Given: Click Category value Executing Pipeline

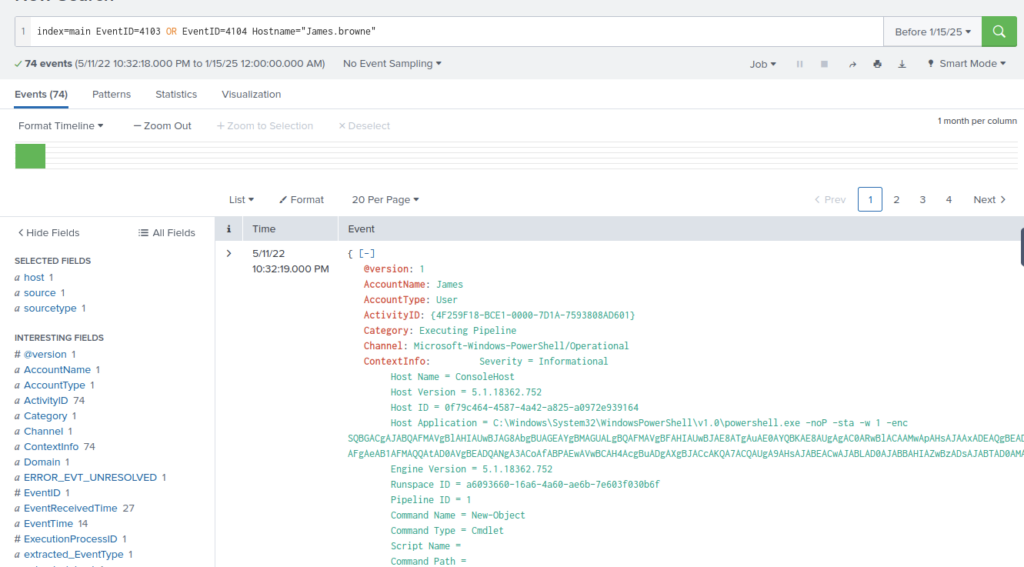Looking at the screenshot, I should click(x=468, y=330).
